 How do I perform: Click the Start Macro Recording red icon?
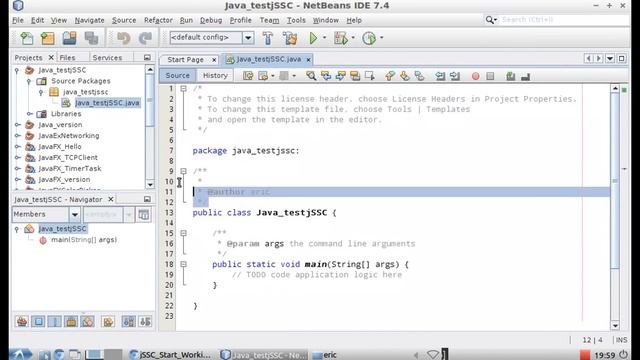pyautogui.click(x=476, y=76)
